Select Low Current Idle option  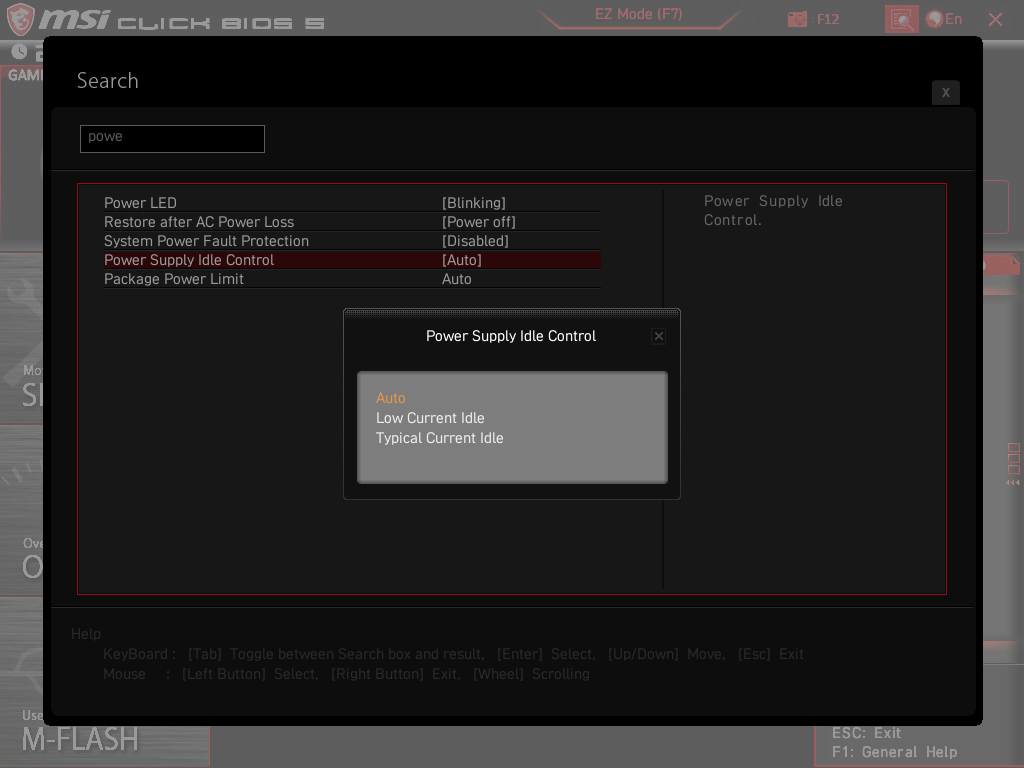(x=430, y=418)
